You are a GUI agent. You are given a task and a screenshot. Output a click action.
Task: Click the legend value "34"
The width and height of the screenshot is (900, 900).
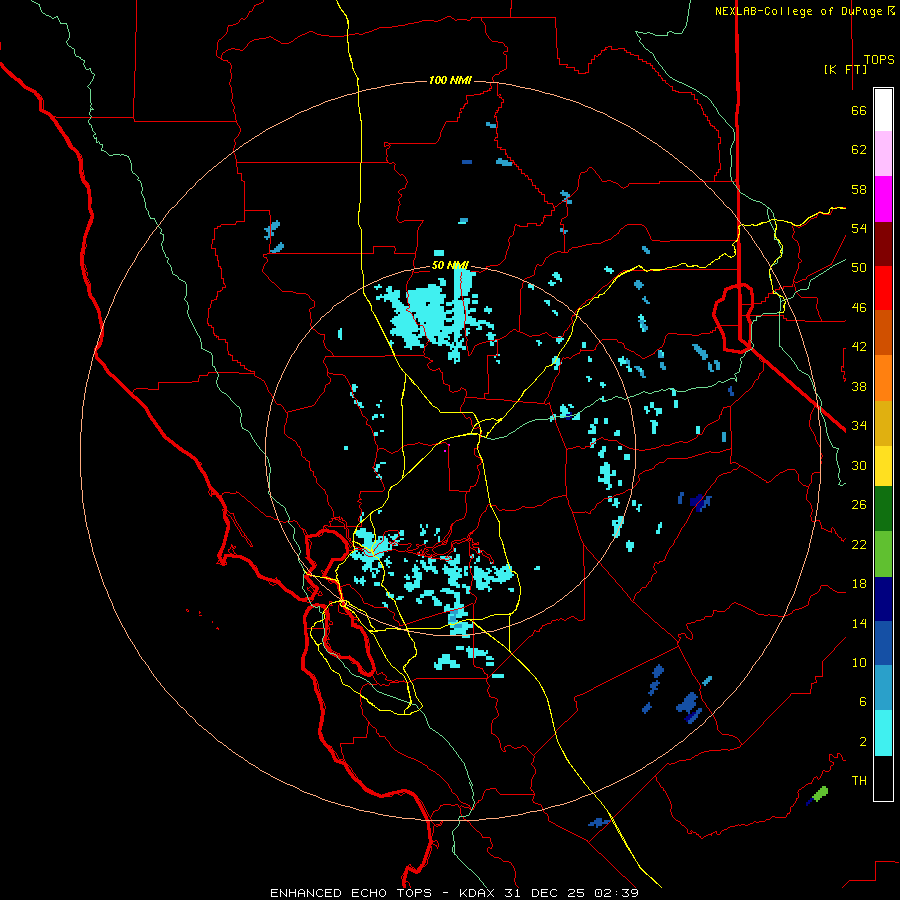(859, 425)
